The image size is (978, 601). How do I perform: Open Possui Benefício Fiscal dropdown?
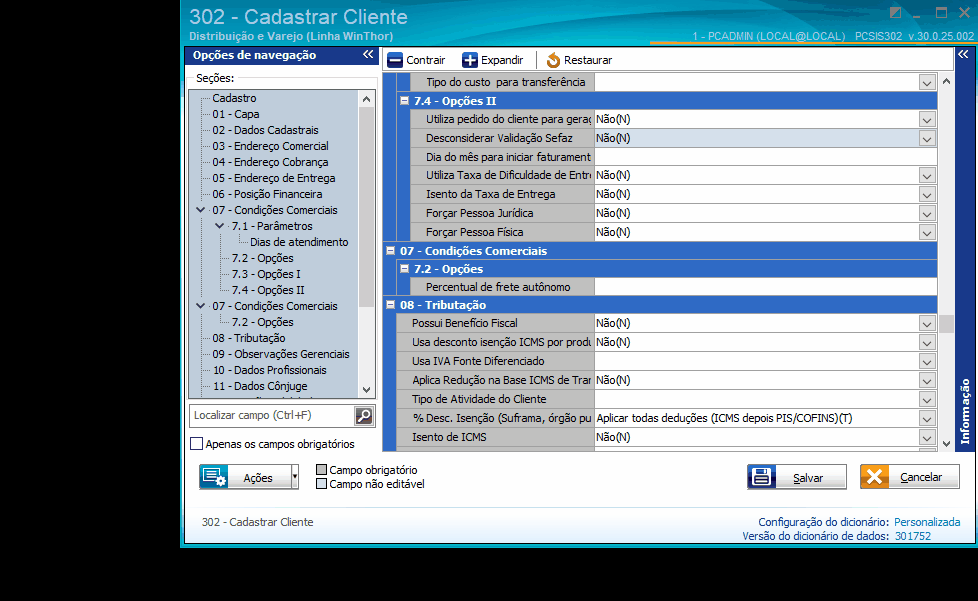(927, 324)
